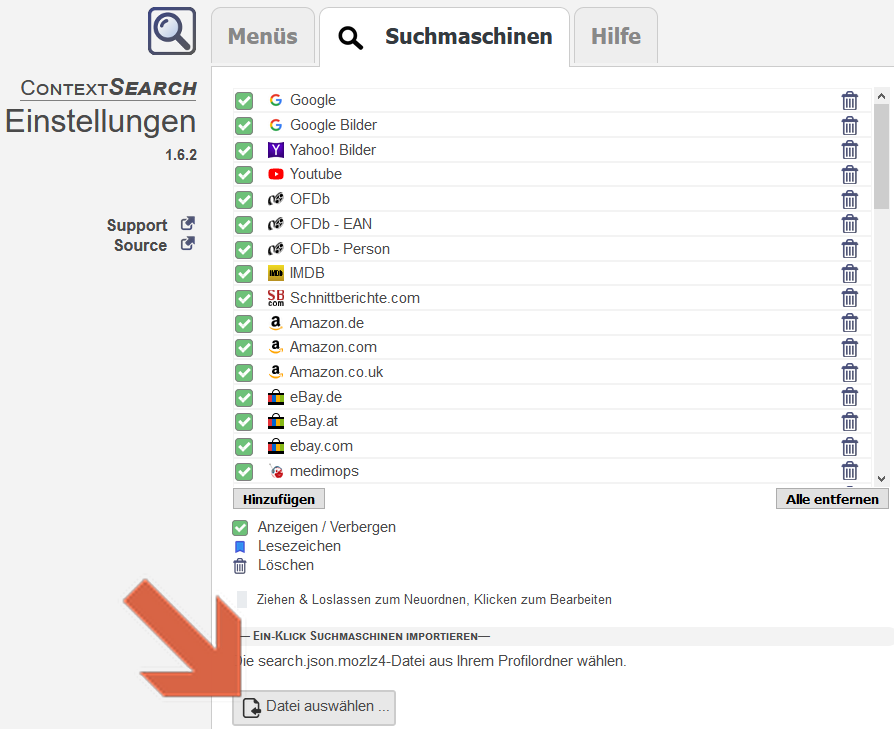Open the Amazon.com entry for editing
Image resolution: width=894 pixels, height=729 pixels.
click(x=333, y=347)
